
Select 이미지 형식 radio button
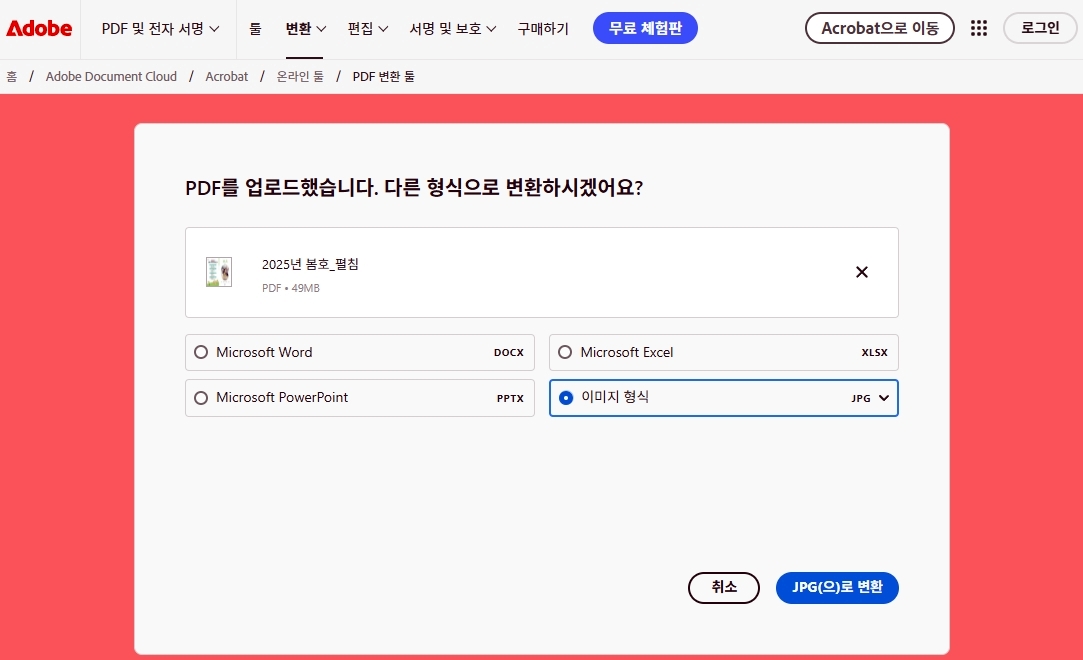[x=566, y=398]
